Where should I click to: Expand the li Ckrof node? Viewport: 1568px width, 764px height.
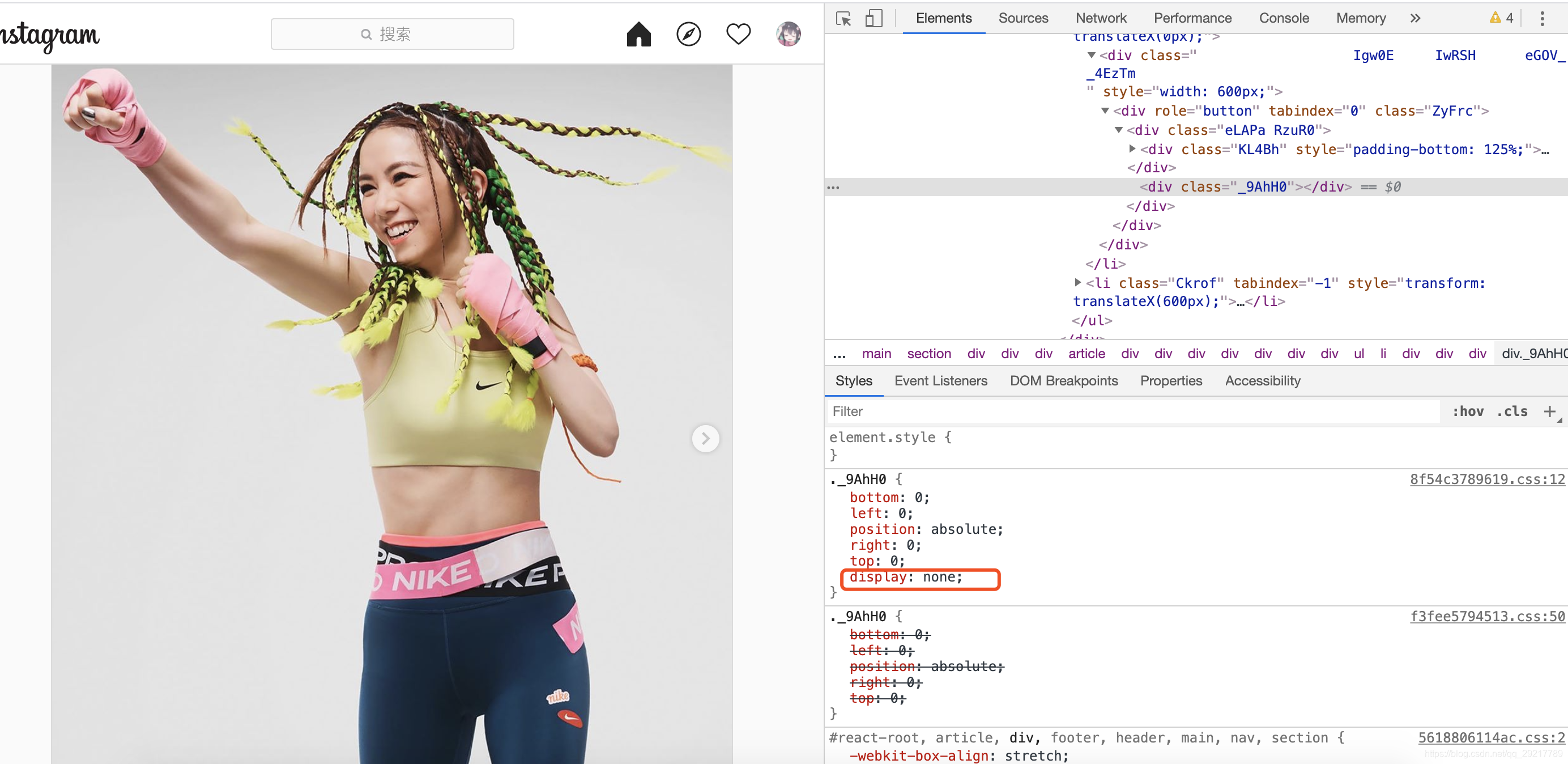(x=1077, y=283)
